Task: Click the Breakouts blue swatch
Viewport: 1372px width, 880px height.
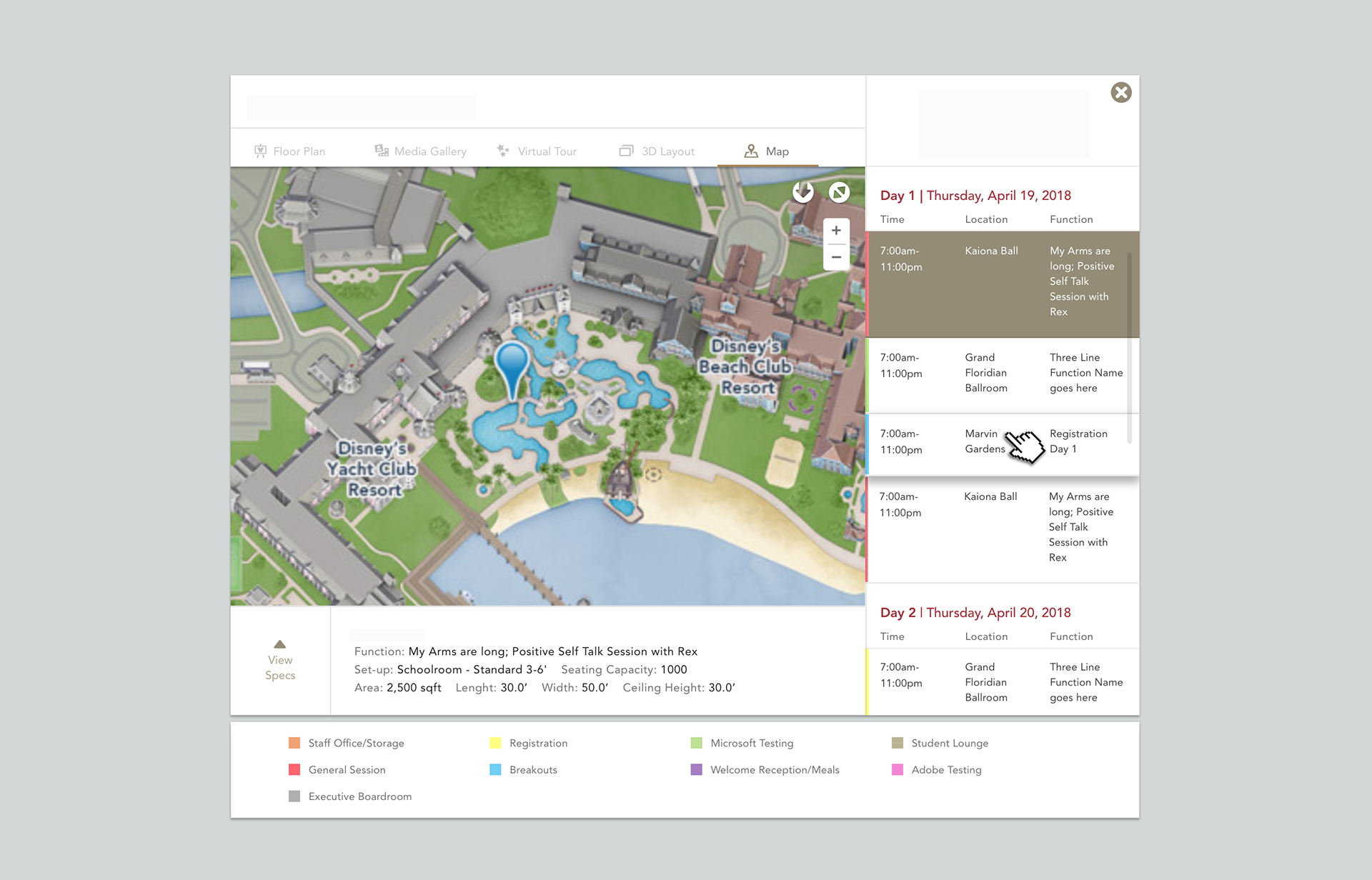Action: pyautogui.click(x=495, y=769)
